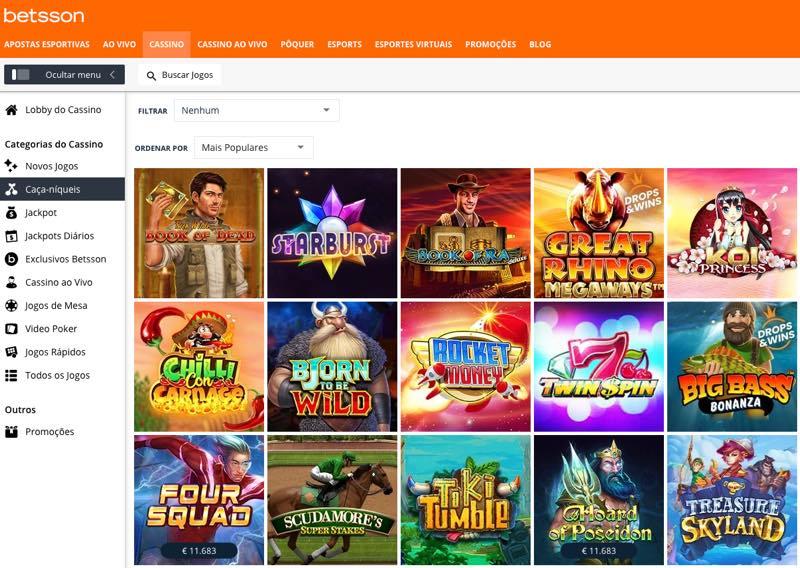Open the Promoções link under Outros

point(49,432)
